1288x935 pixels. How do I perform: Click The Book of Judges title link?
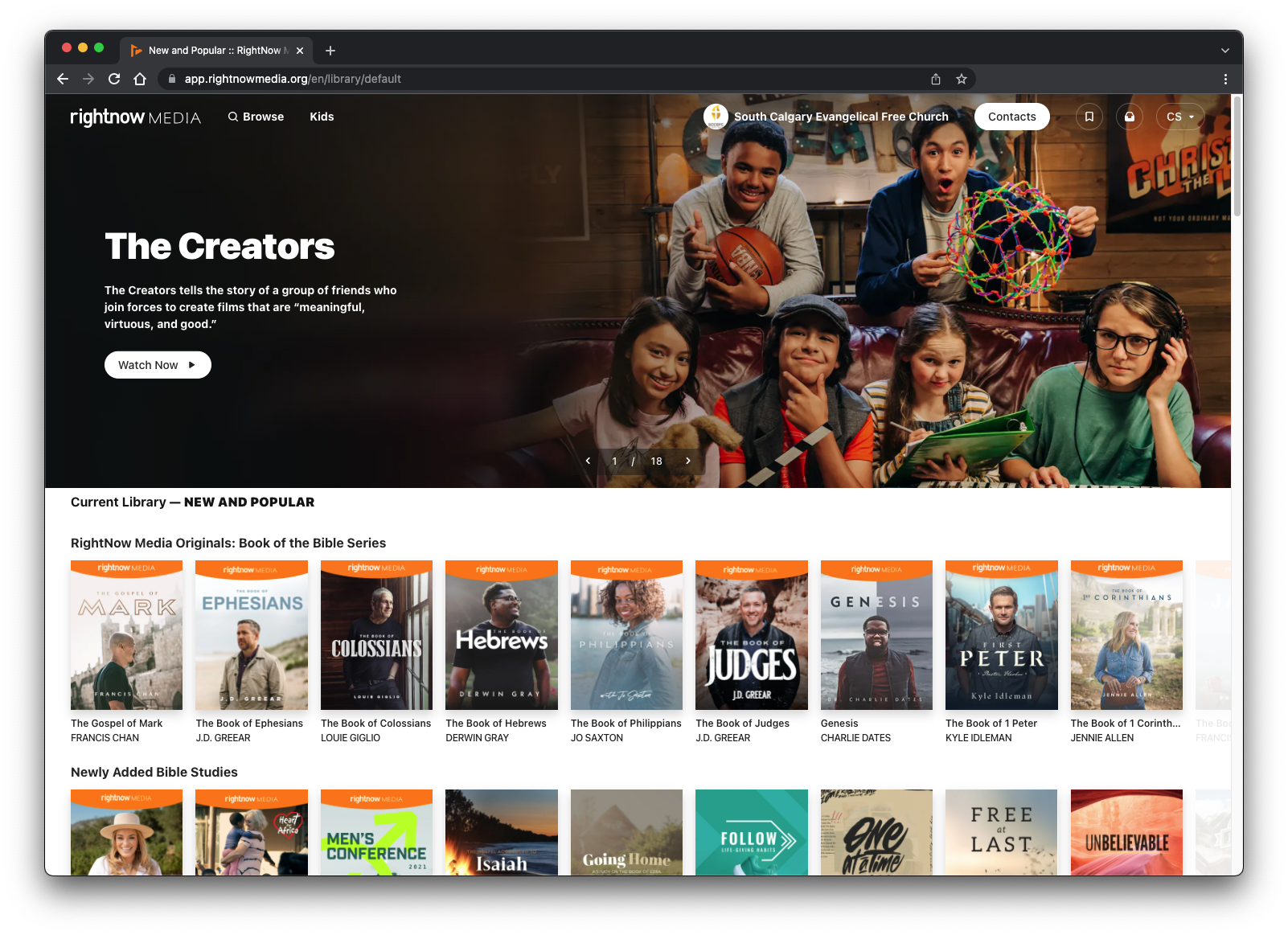[x=743, y=724]
